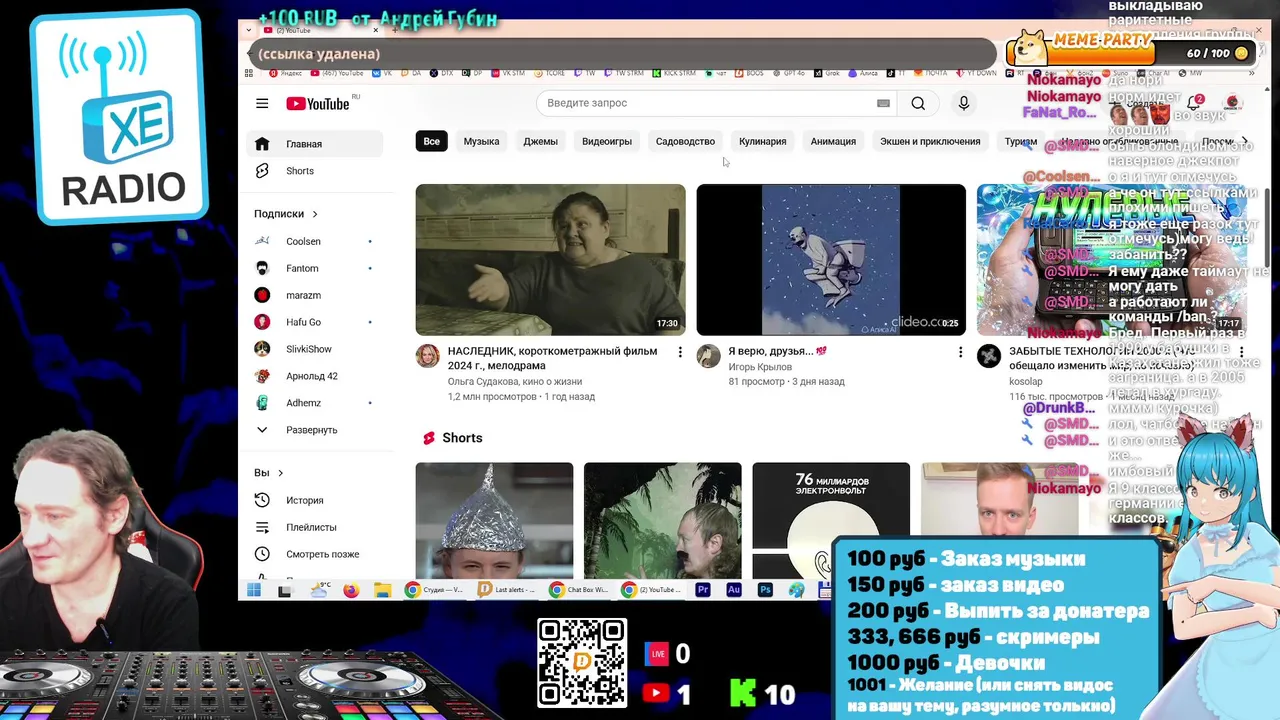Select the "Джемы" filter chip

540,141
